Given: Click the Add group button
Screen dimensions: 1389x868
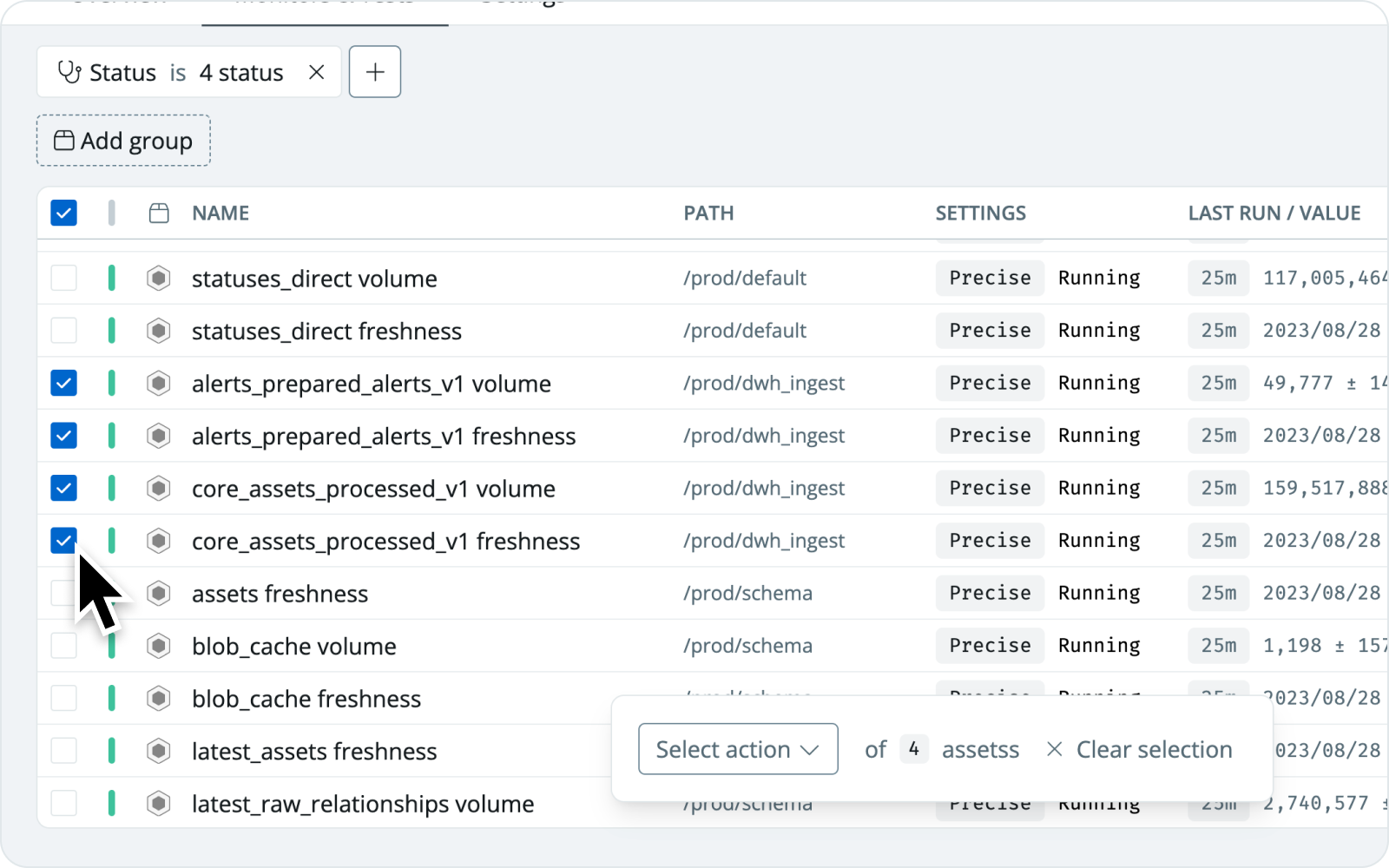Looking at the screenshot, I should [122, 141].
